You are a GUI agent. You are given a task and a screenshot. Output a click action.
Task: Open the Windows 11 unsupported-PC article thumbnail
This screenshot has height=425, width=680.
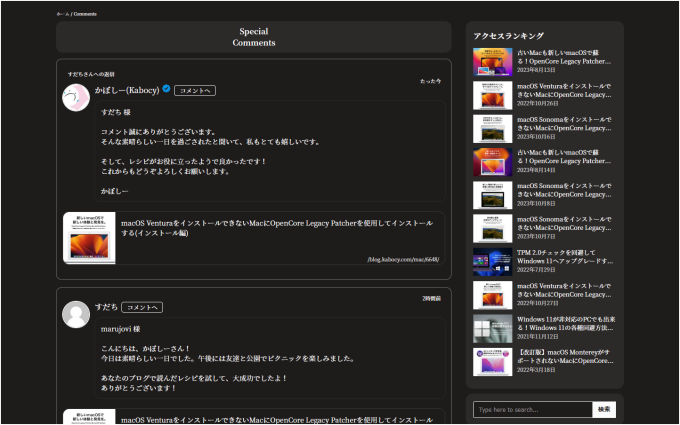tap(493, 328)
